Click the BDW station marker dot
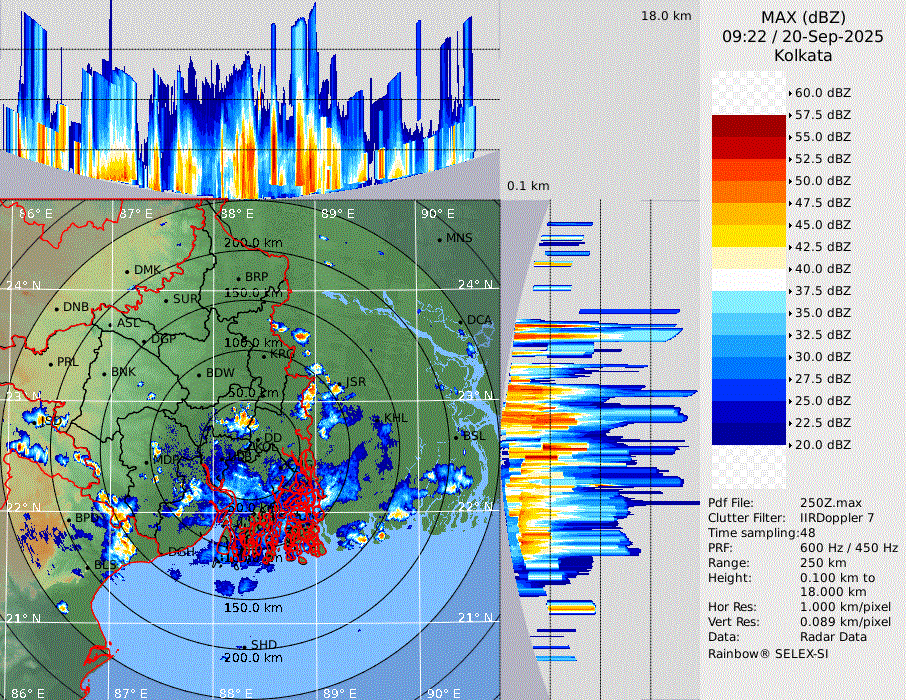 pos(199,375)
